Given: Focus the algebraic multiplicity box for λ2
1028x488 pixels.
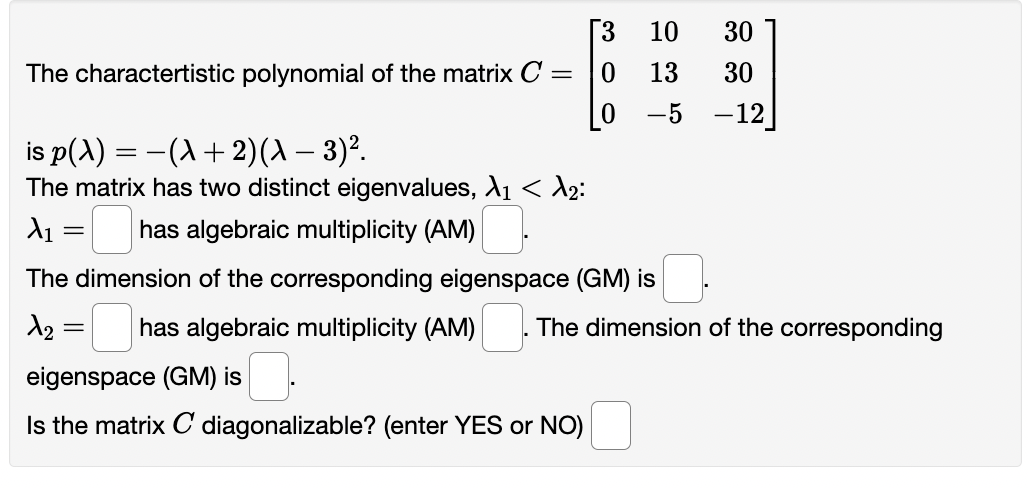Looking at the screenshot, I should tap(500, 327).
